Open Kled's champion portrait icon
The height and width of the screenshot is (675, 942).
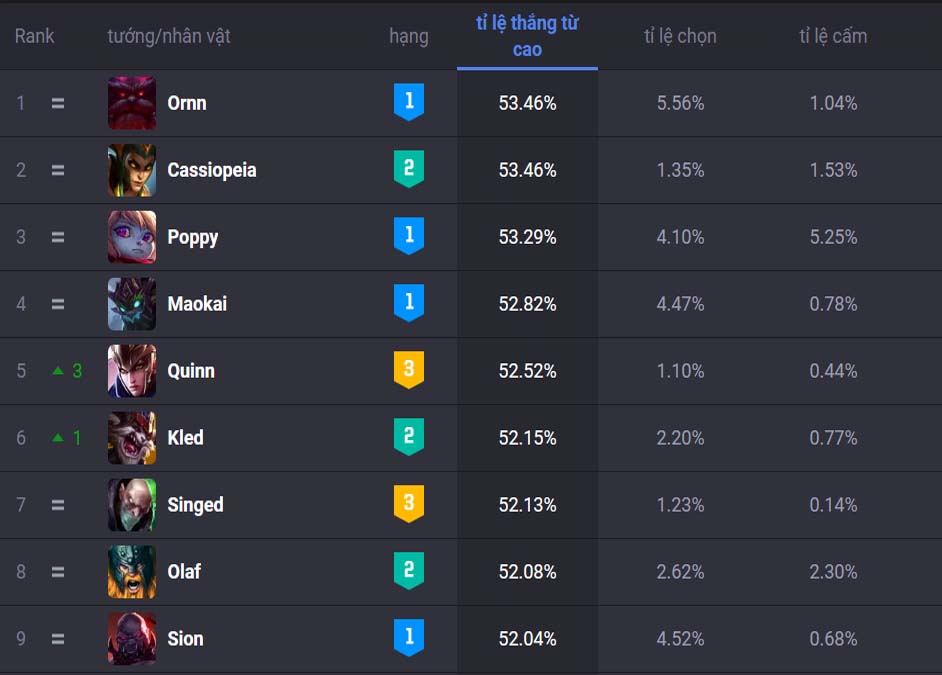[x=132, y=438]
